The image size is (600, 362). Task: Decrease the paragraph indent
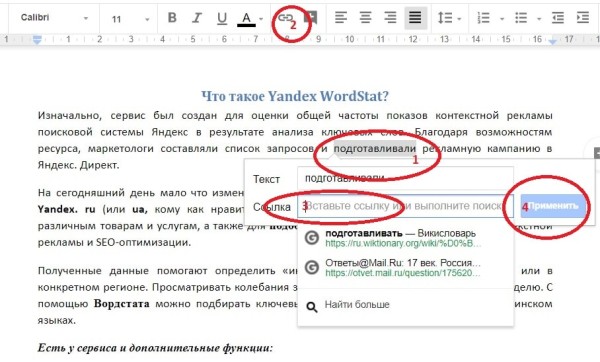click(x=558, y=18)
